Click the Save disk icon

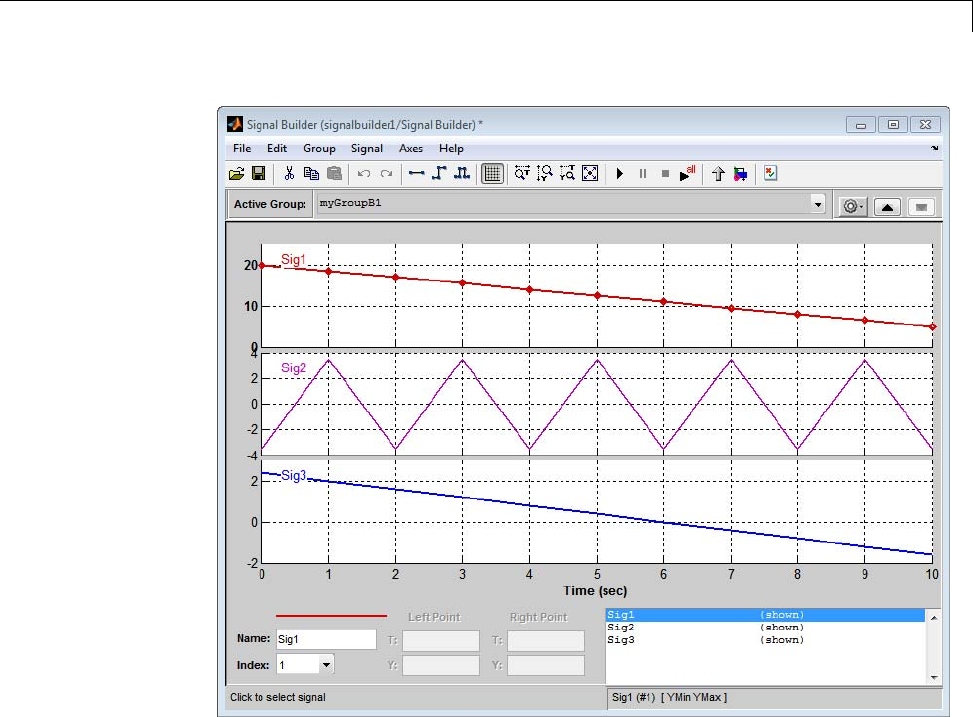pyautogui.click(x=259, y=174)
